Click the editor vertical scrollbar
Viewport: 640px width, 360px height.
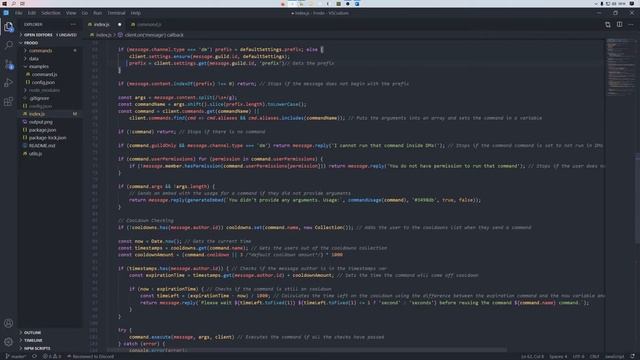pyautogui.click(x=637, y=197)
